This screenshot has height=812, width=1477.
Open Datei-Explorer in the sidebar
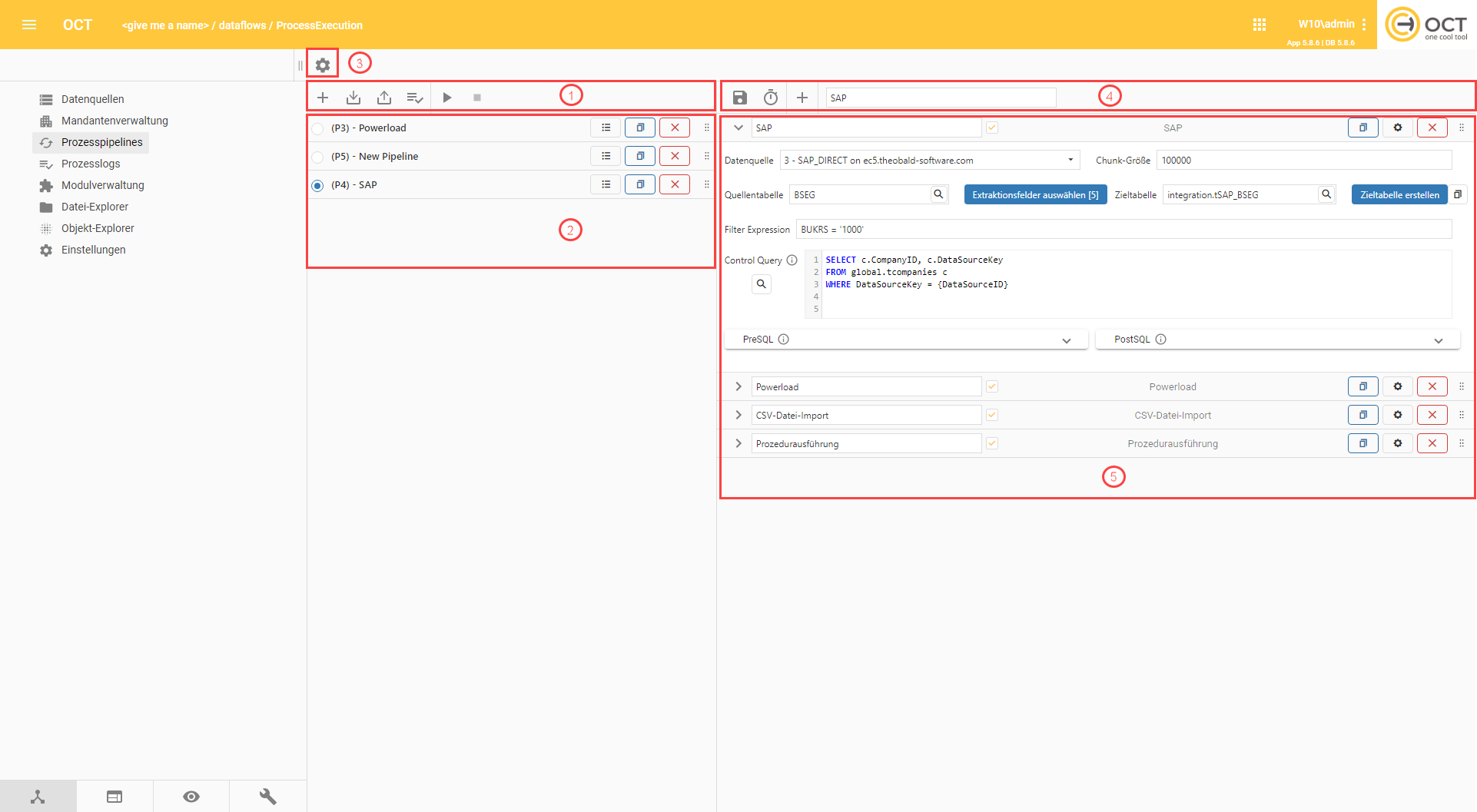[95, 207]
